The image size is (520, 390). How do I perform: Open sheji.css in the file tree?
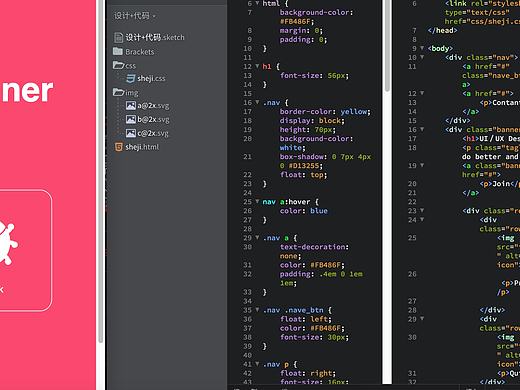point(151,78)
